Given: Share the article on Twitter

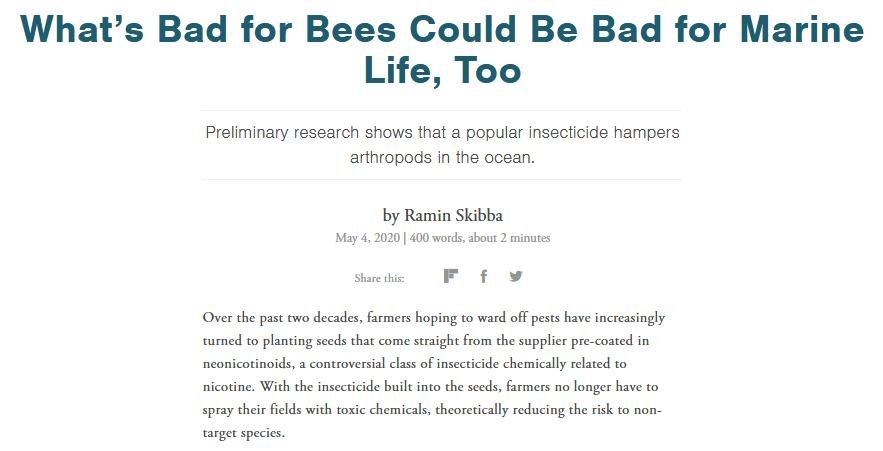Looking at the screenshot, I should click(515, 277).
